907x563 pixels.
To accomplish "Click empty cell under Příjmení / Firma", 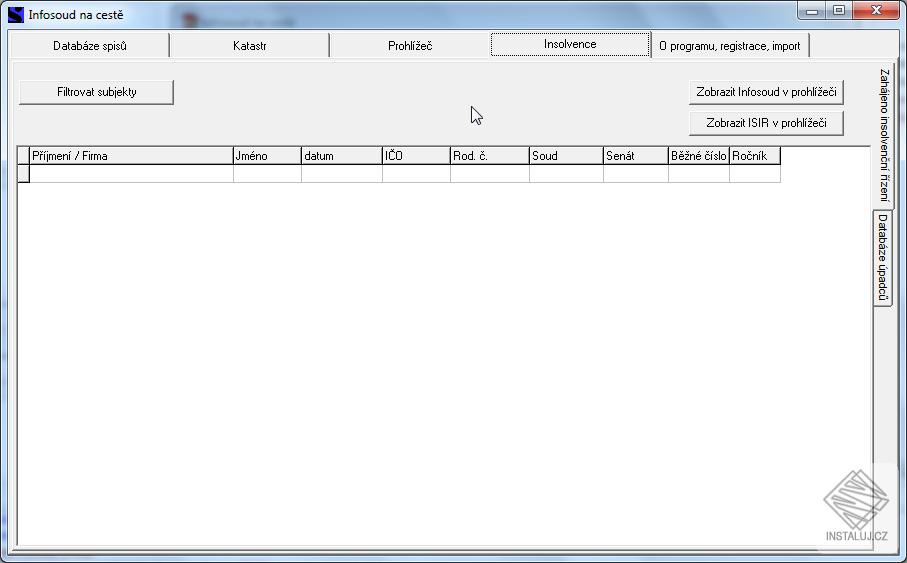I will 131,174.
